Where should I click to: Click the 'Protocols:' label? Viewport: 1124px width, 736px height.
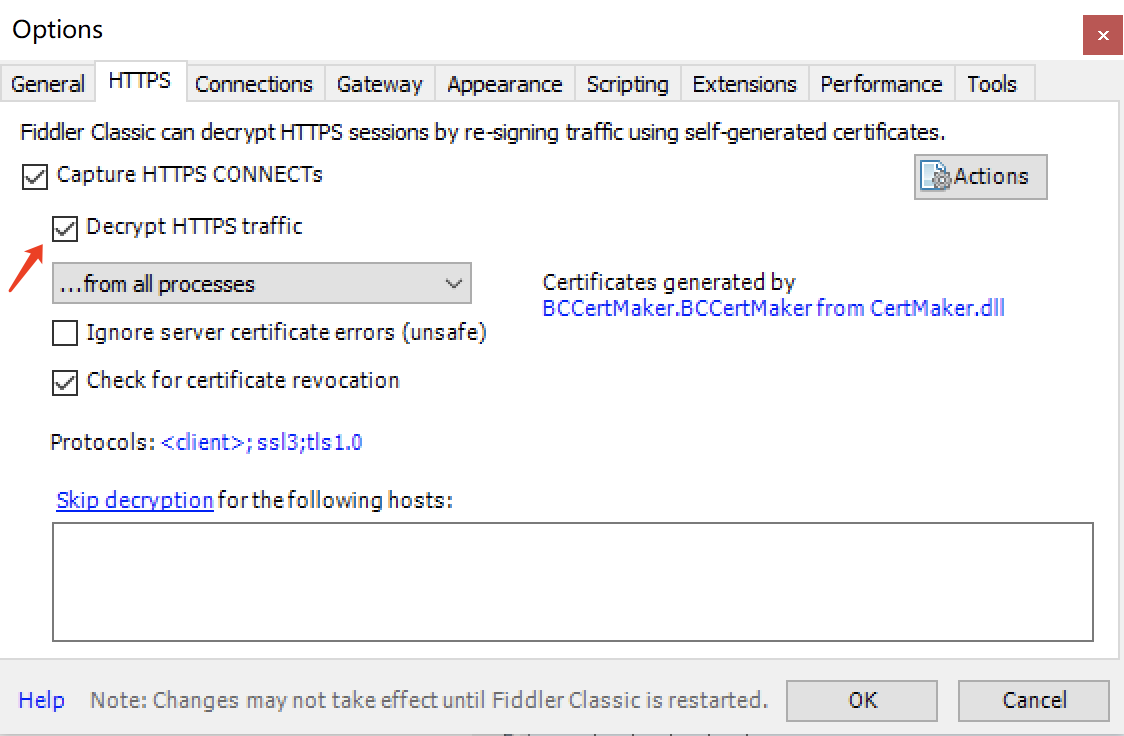[x=103, y=442]
